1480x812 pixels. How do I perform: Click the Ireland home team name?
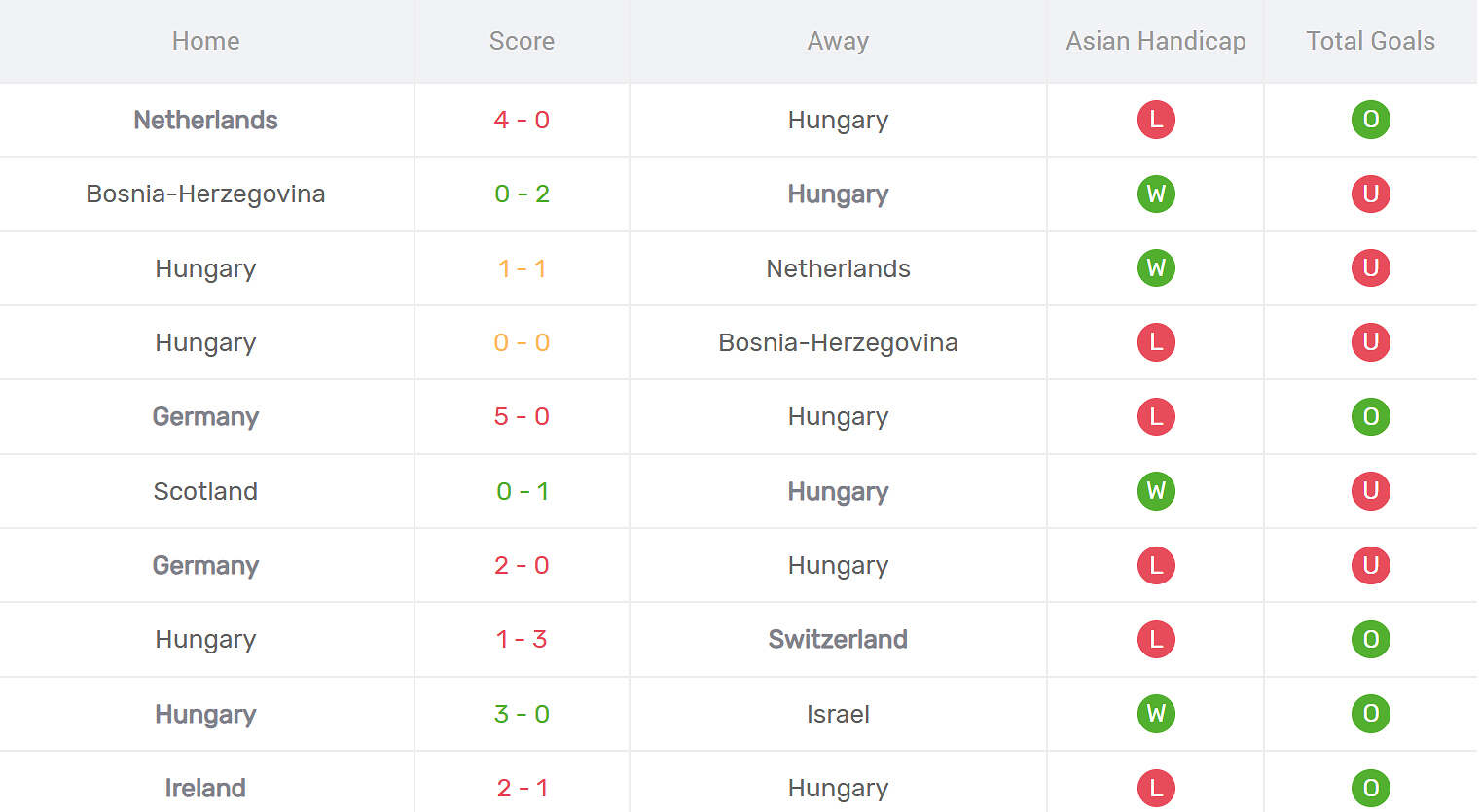(x=205, y=788)
